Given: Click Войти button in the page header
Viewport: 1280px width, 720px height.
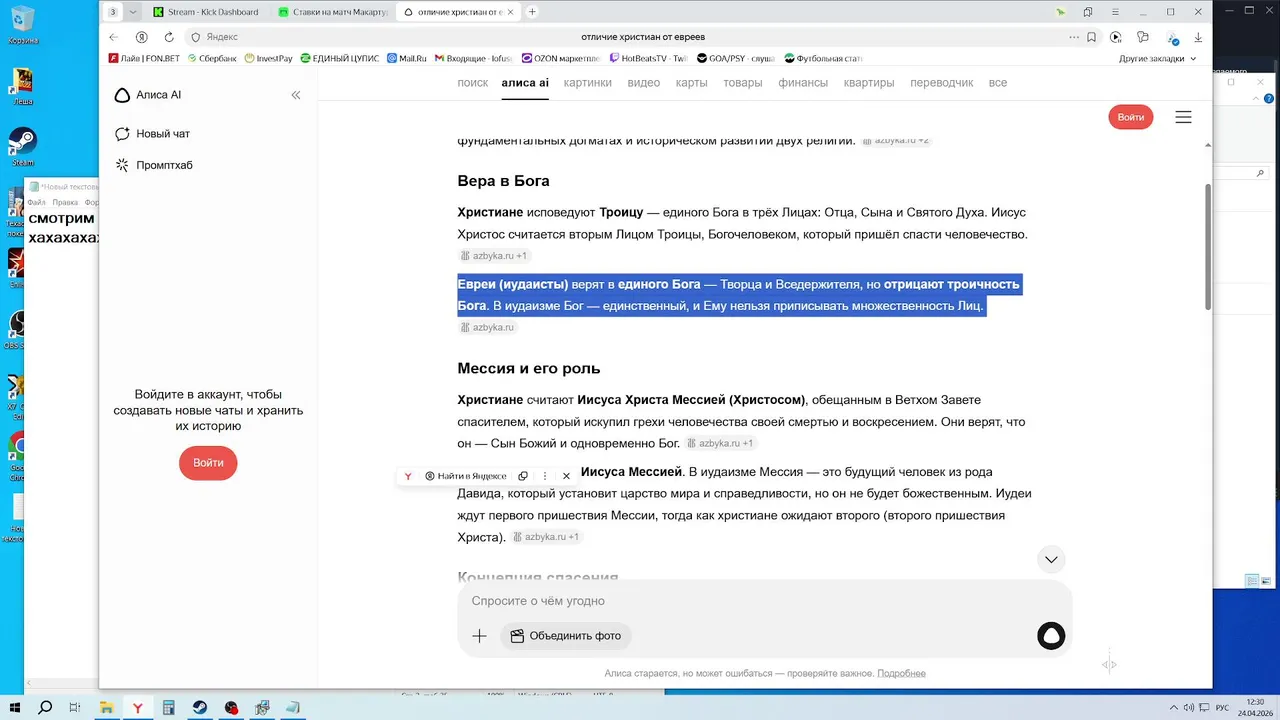Looking at the screenshot, I should click(1131, 117).
